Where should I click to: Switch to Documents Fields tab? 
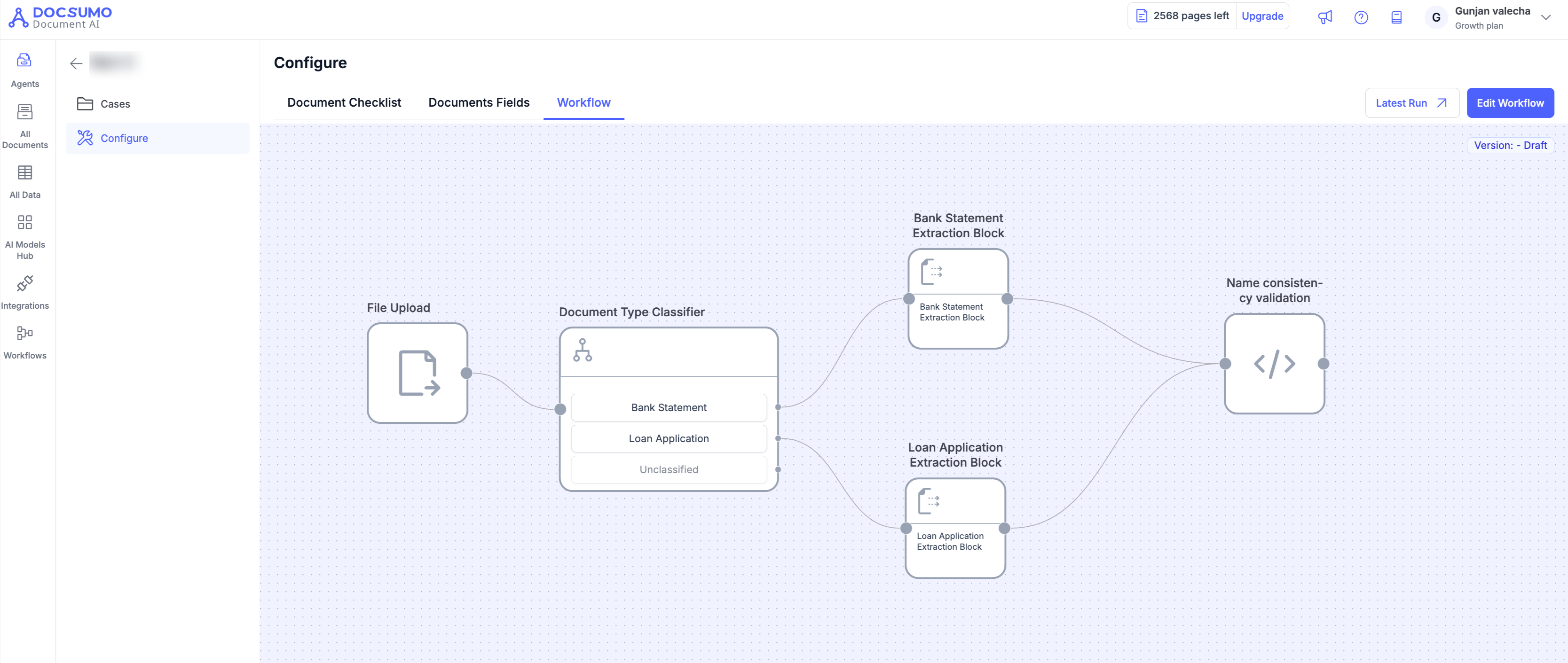(479, 102)
